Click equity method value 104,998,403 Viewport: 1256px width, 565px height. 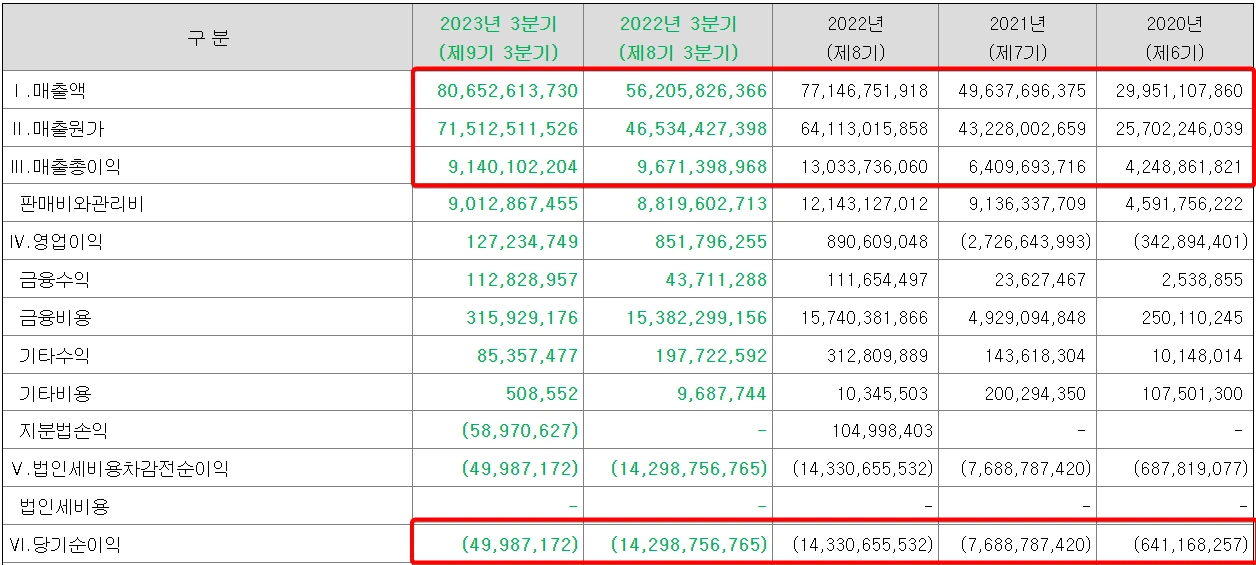[x=883, y=431]
